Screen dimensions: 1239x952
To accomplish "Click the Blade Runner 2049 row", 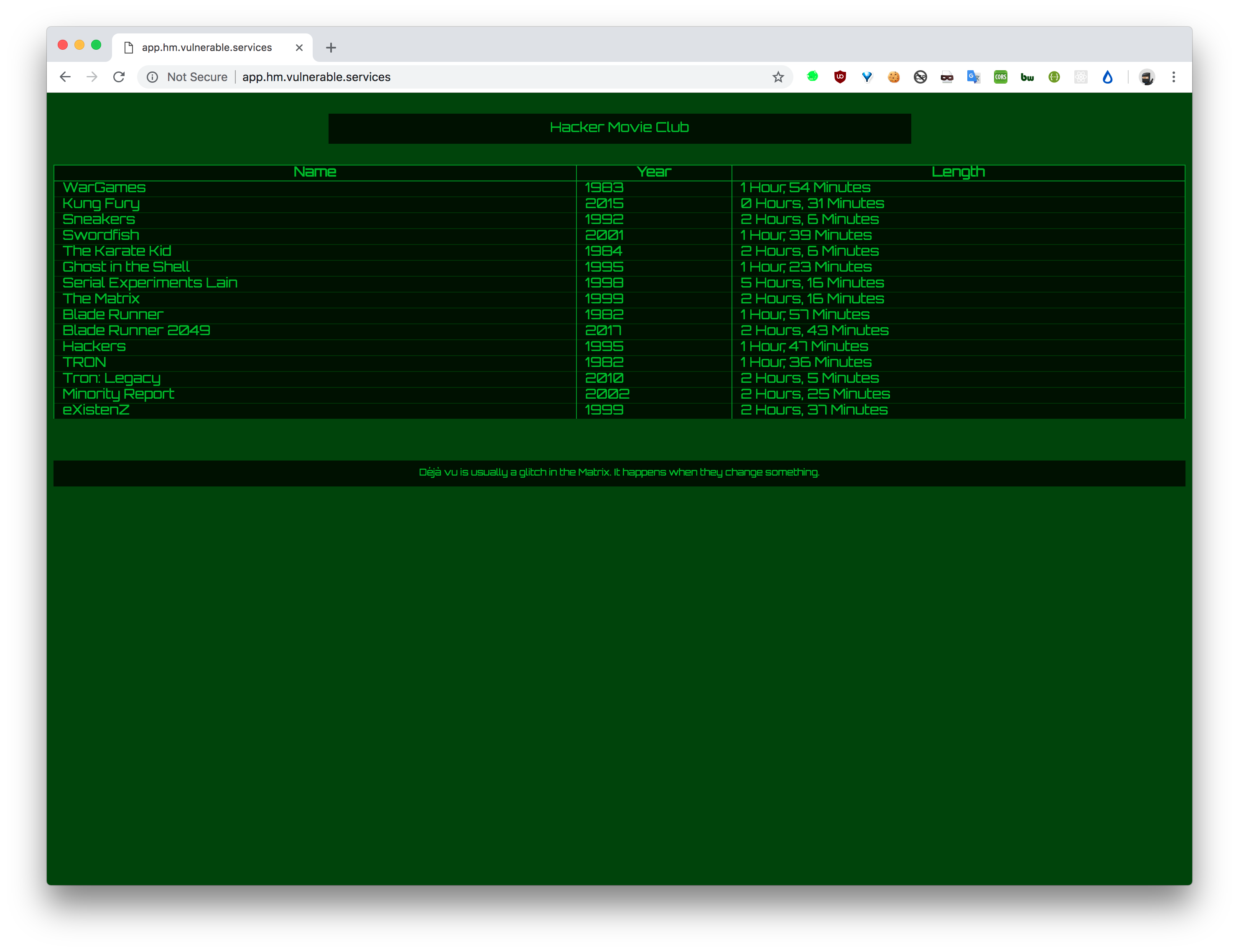I will [136, 331].
